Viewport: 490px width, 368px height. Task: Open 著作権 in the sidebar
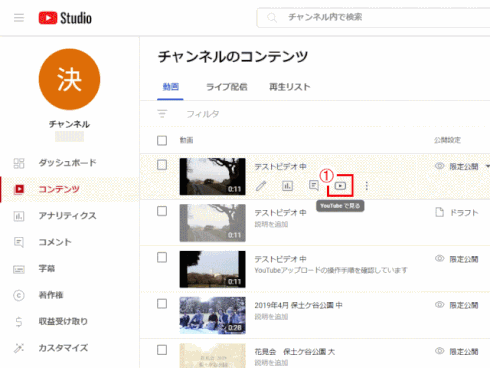[x=69, y=295]
